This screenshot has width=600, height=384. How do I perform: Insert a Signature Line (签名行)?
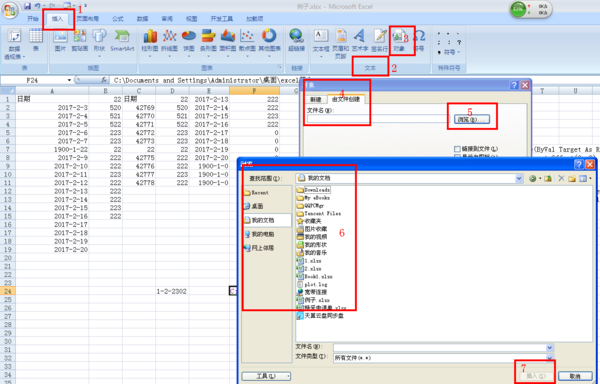point(379,40)
